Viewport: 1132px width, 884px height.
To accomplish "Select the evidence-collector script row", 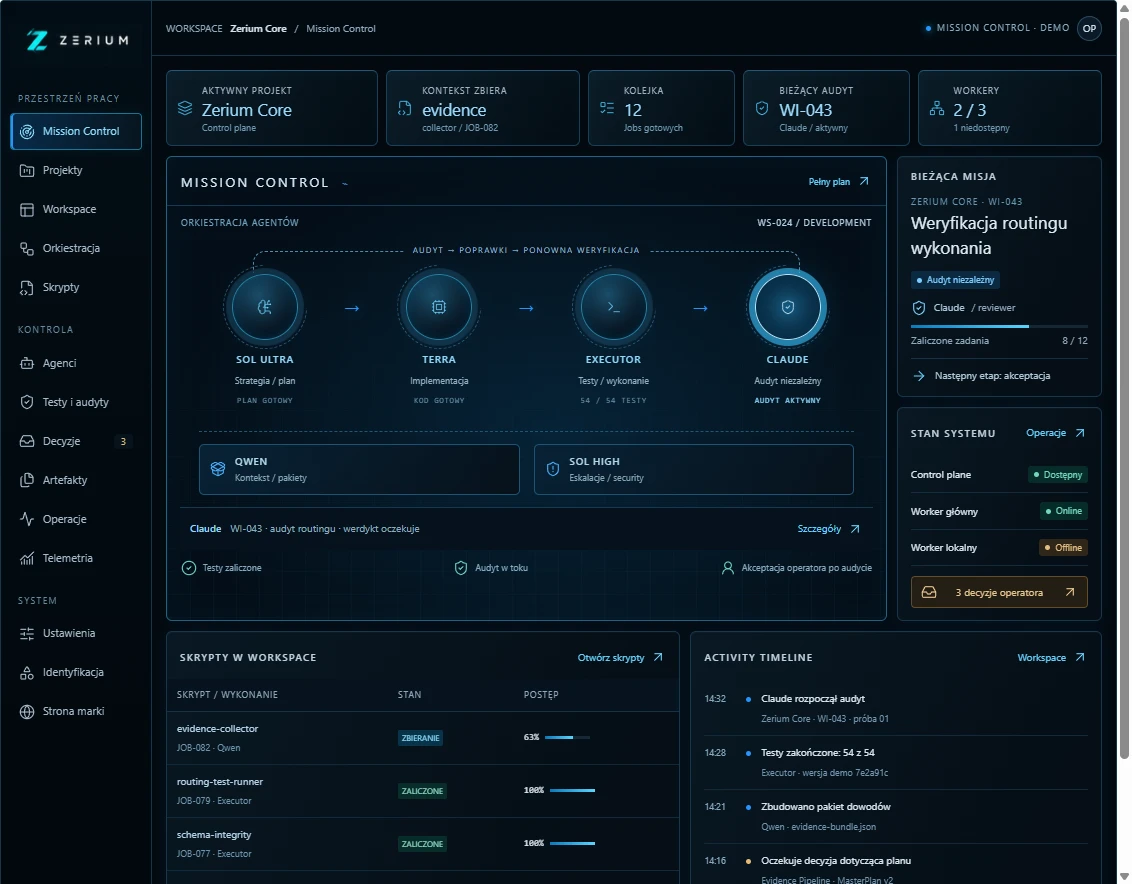I will click(x=423, y=738).
